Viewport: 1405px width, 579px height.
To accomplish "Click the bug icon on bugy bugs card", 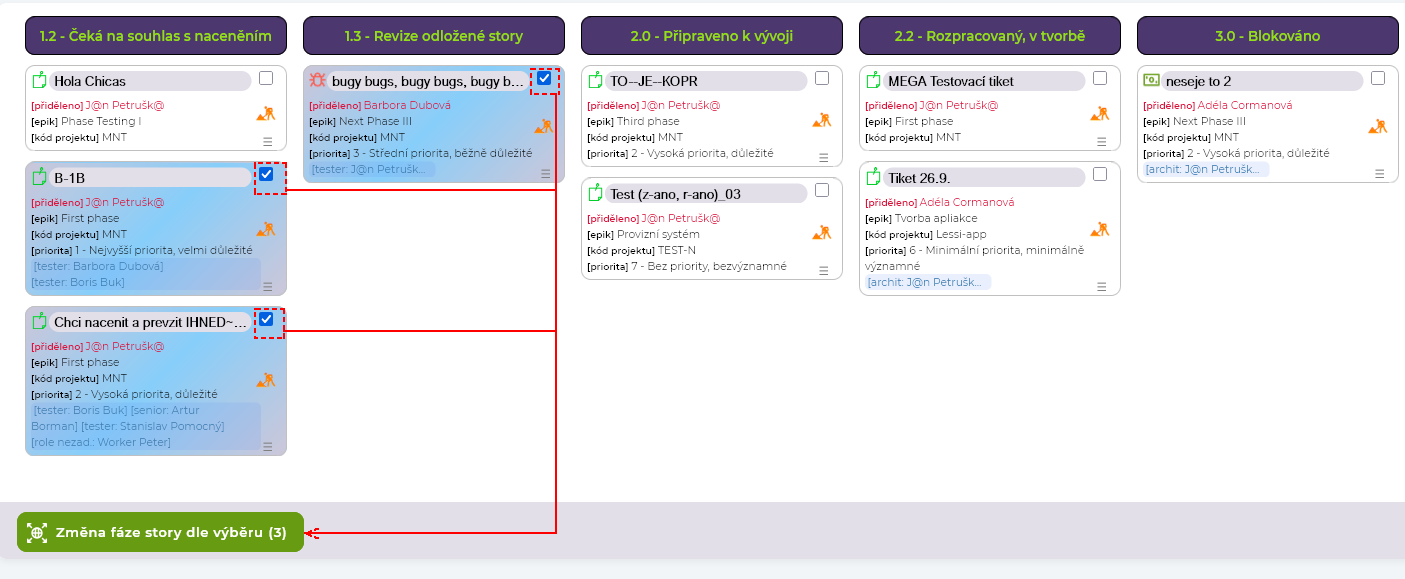I will [317, 81].
